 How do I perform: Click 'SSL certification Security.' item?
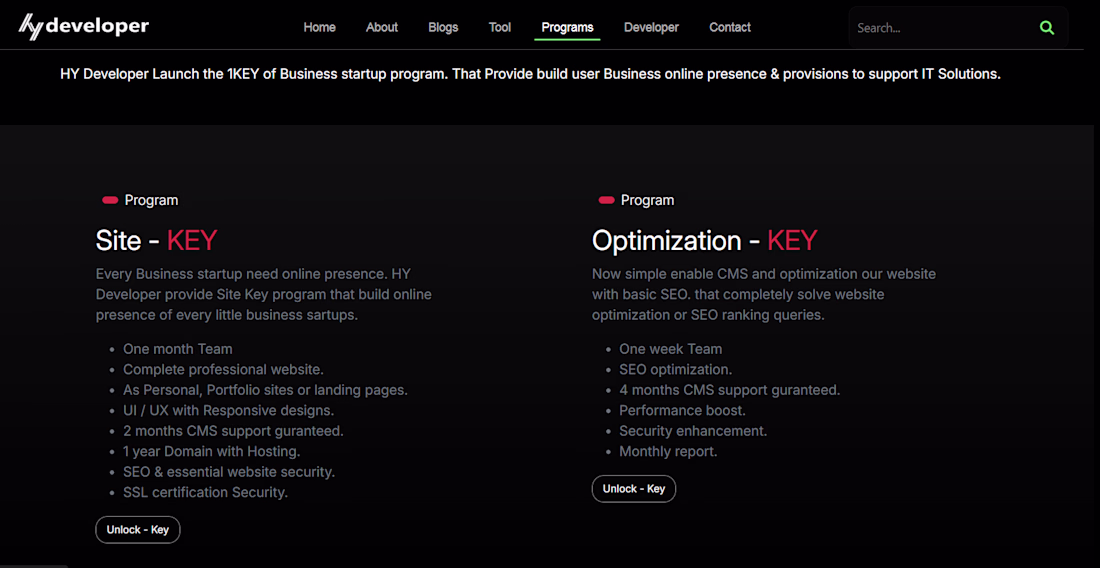(206, 492)
